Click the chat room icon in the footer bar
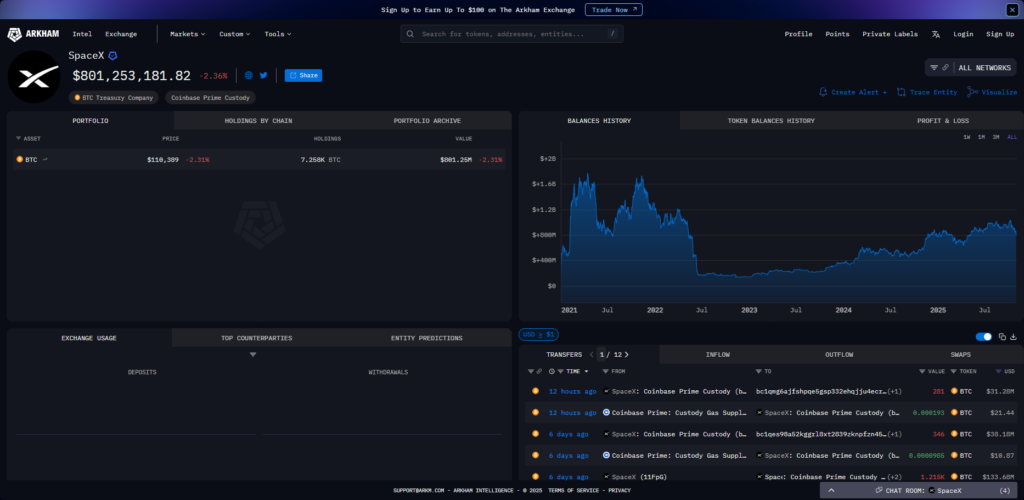This screenshot has height=500, width=1024. point(879,490)
